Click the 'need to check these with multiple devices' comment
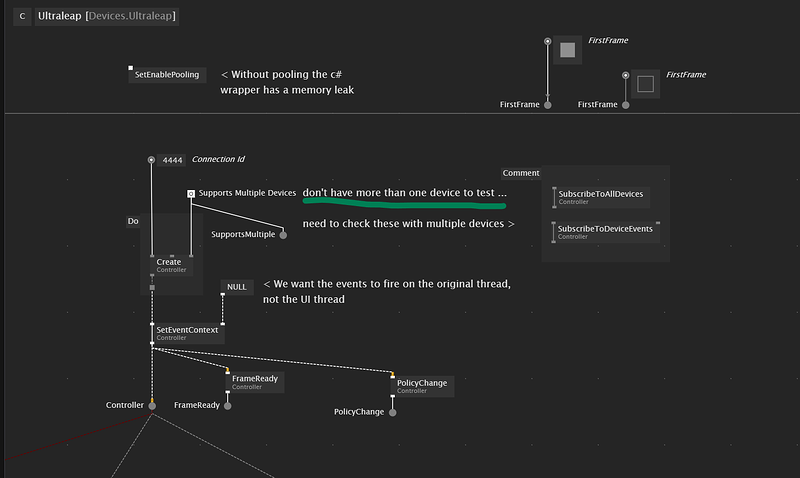 pos(408,224)
